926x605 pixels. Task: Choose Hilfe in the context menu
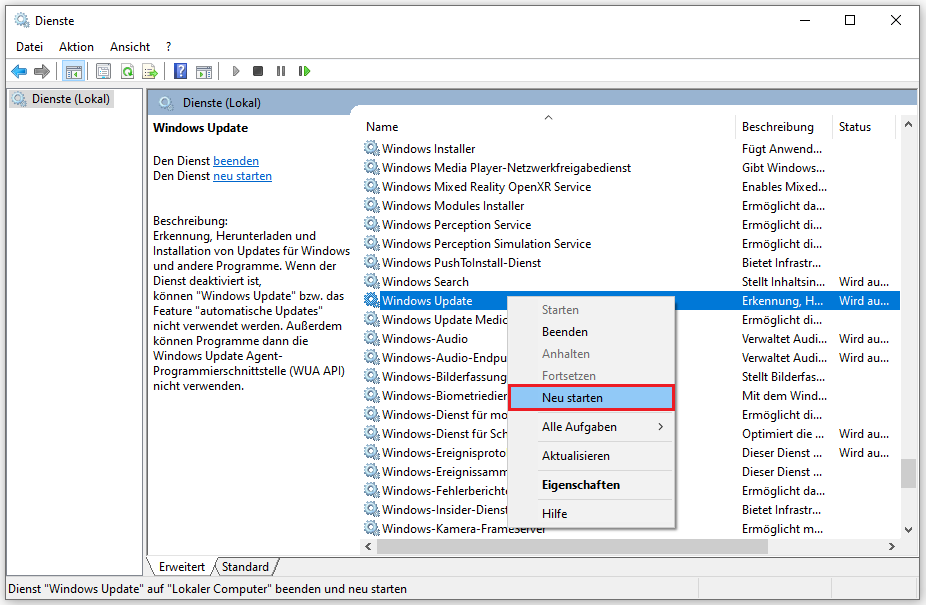(x=591, y=513)
